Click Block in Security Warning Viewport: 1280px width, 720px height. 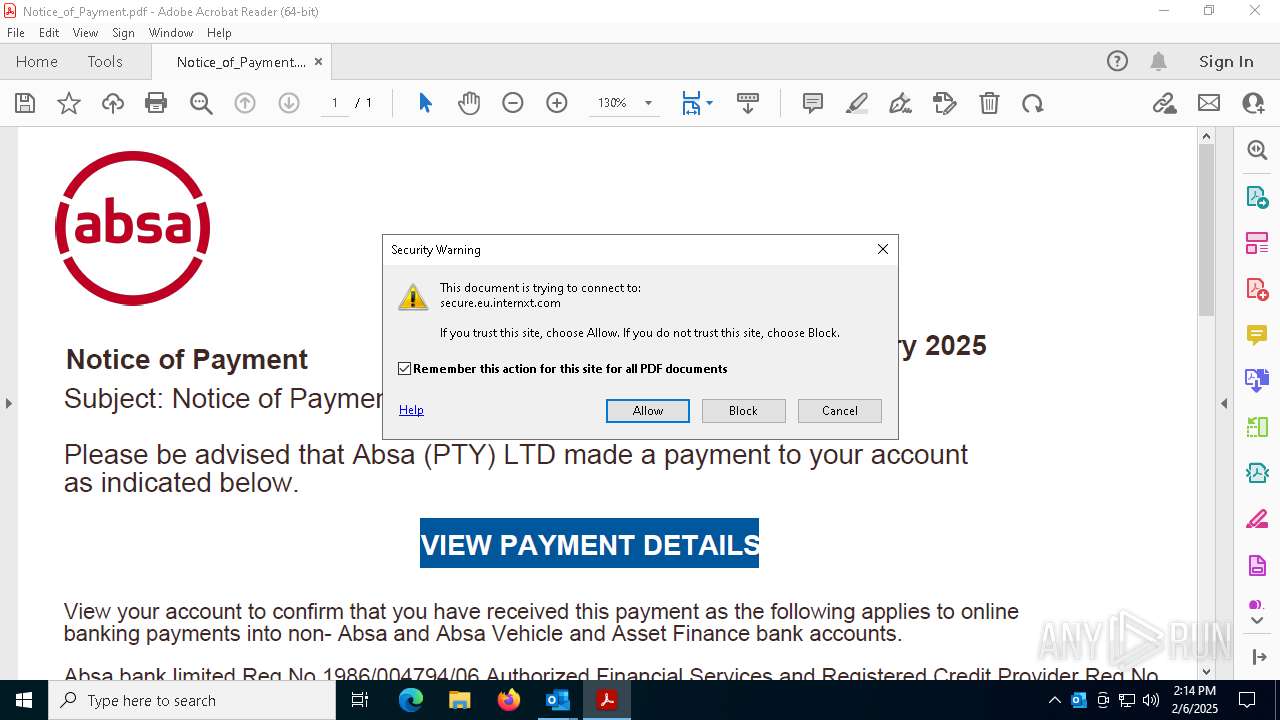coord(743,411)
